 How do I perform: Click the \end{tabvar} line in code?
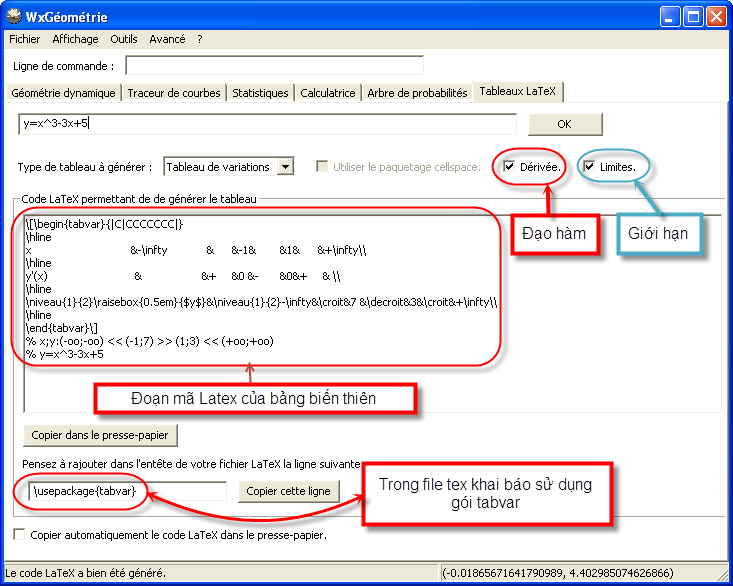pyautogui.click(x=62, y=328)
